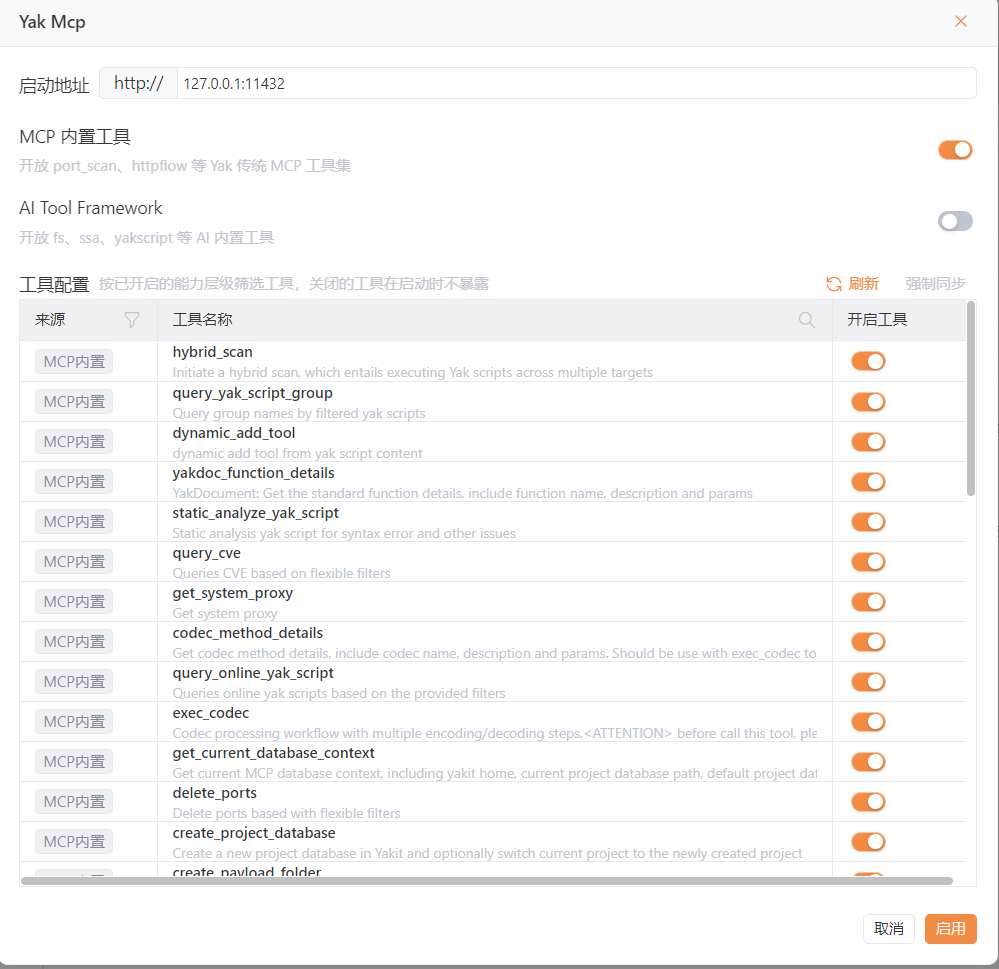This screenshot has height=969, width=999.
Task: Disable query_online_yak_script switch
Action: click(x=868, y=682)
